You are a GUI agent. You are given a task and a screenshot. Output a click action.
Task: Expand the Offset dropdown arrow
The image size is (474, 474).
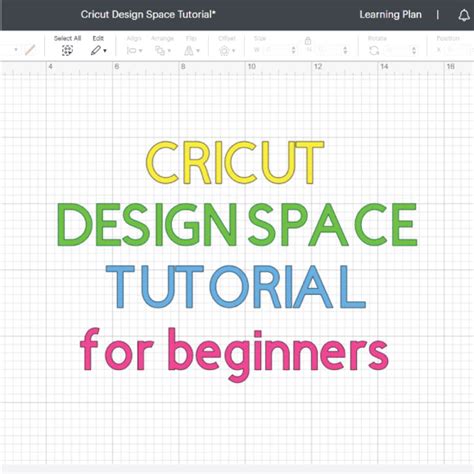tap(234, 51)
